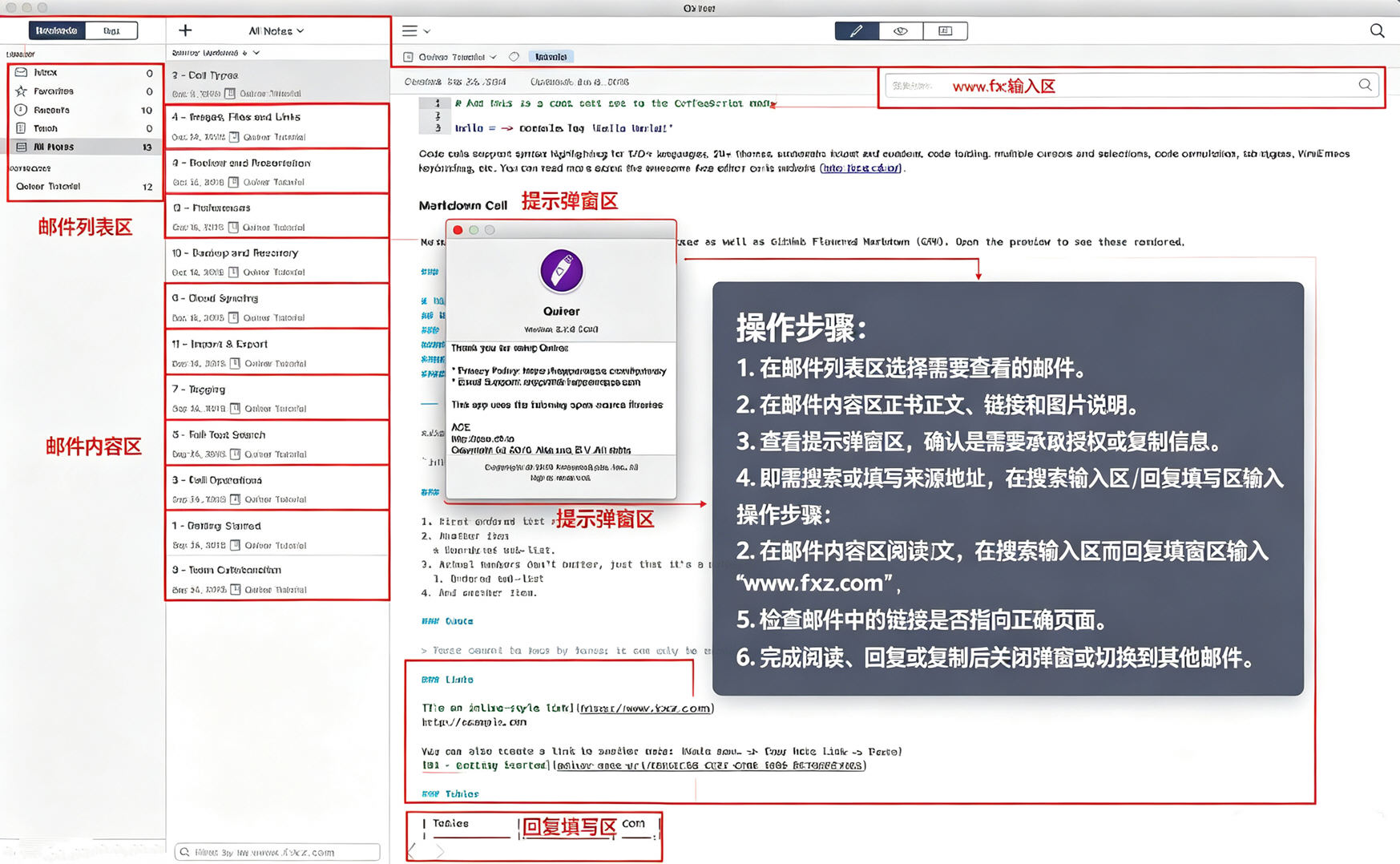Switch to eye preview mode
1400x864 pixels.
pyautogui.click(x=901, y=30)
